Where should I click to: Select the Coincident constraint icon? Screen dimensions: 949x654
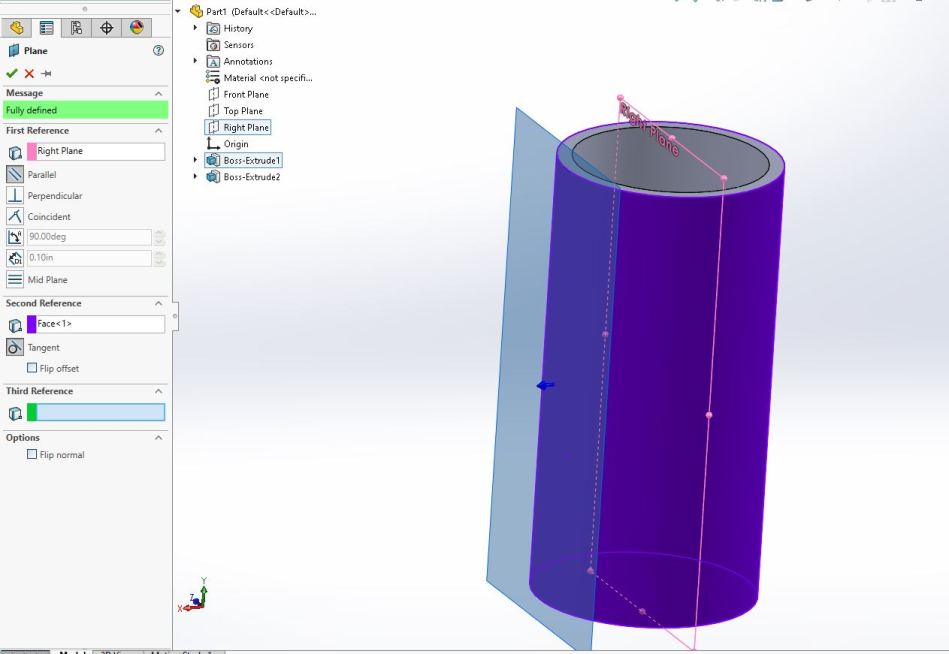click(x=15, y=216)
